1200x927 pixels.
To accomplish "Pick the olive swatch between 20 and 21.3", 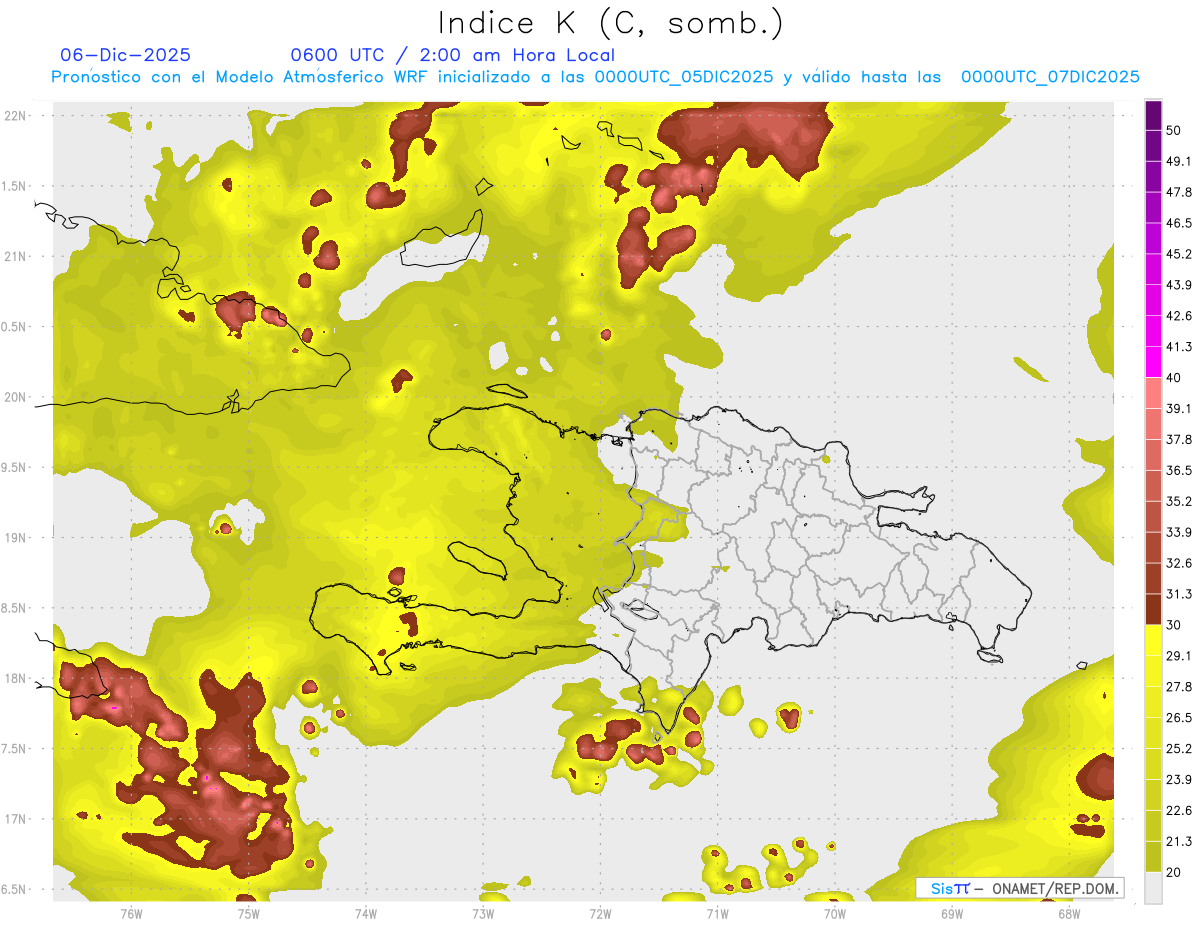I will pyautogui.click(x=1154, y=856).
